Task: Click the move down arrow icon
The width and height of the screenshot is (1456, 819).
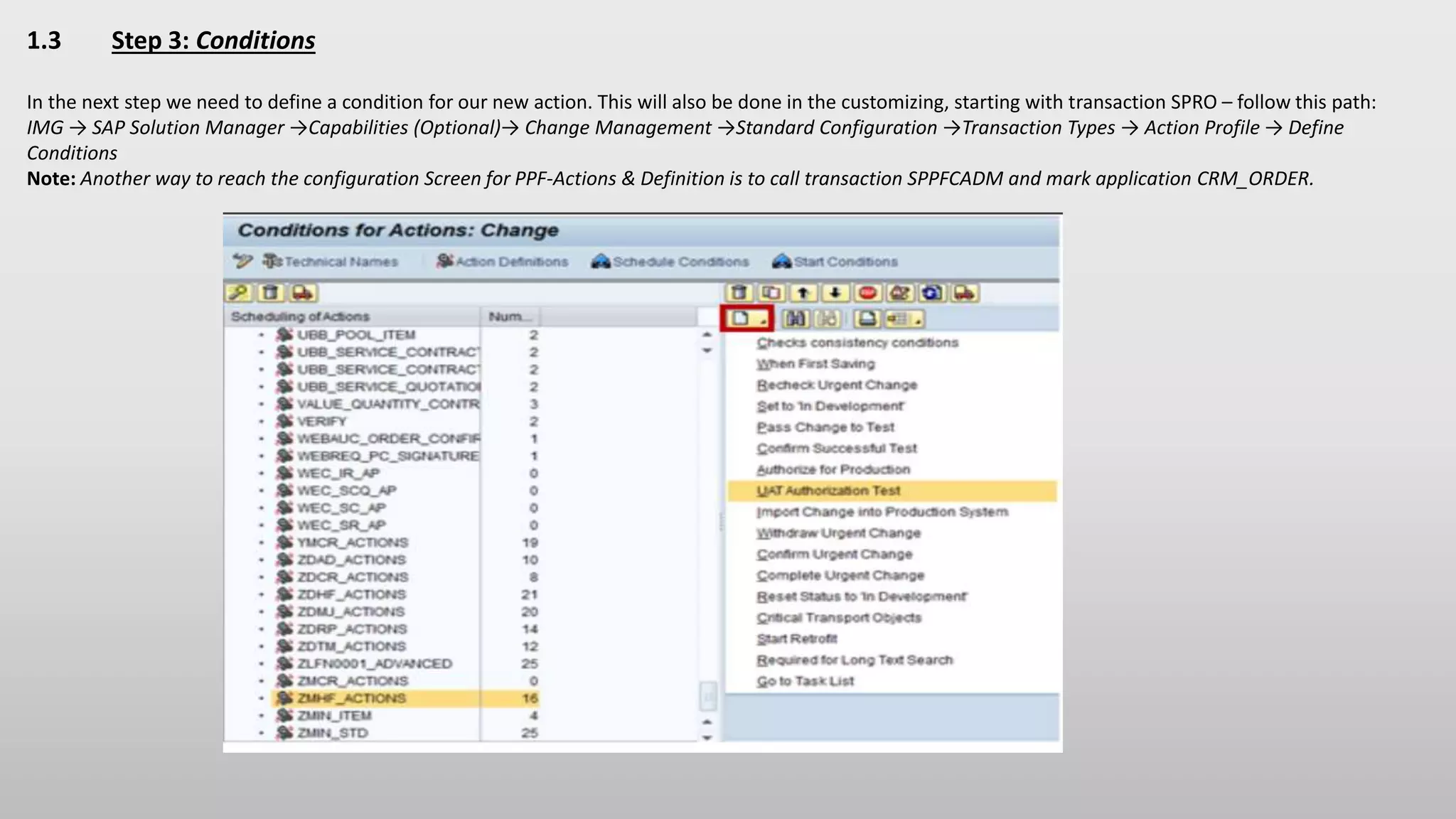Action: pyautogui.click(x=835, y=293)
